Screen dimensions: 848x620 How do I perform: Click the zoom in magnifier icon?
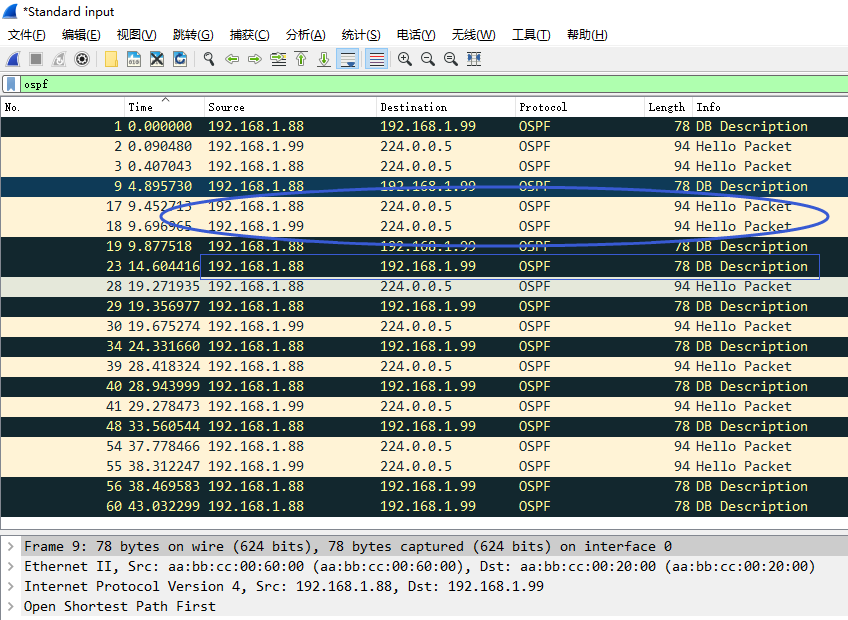(405, 59)
